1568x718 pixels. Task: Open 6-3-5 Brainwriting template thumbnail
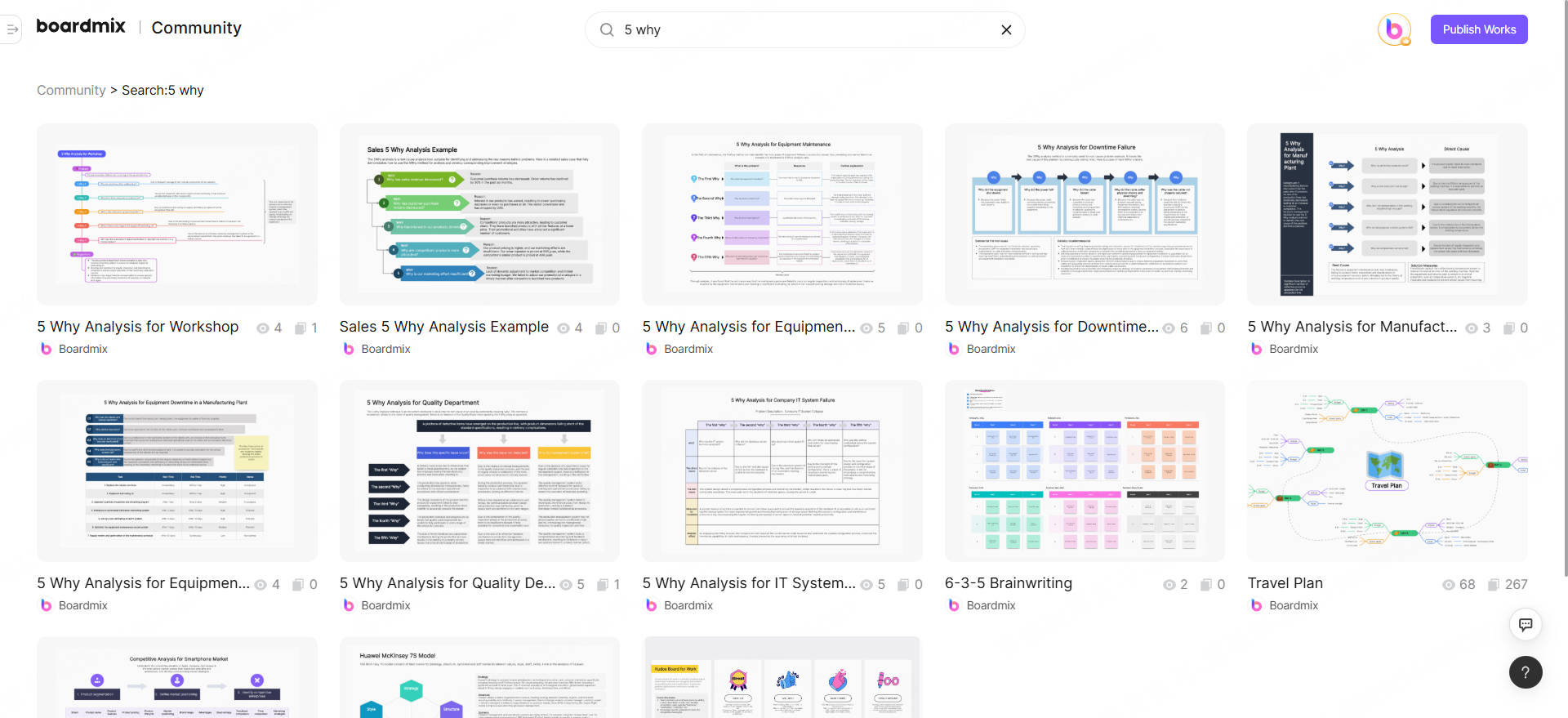1084,471
